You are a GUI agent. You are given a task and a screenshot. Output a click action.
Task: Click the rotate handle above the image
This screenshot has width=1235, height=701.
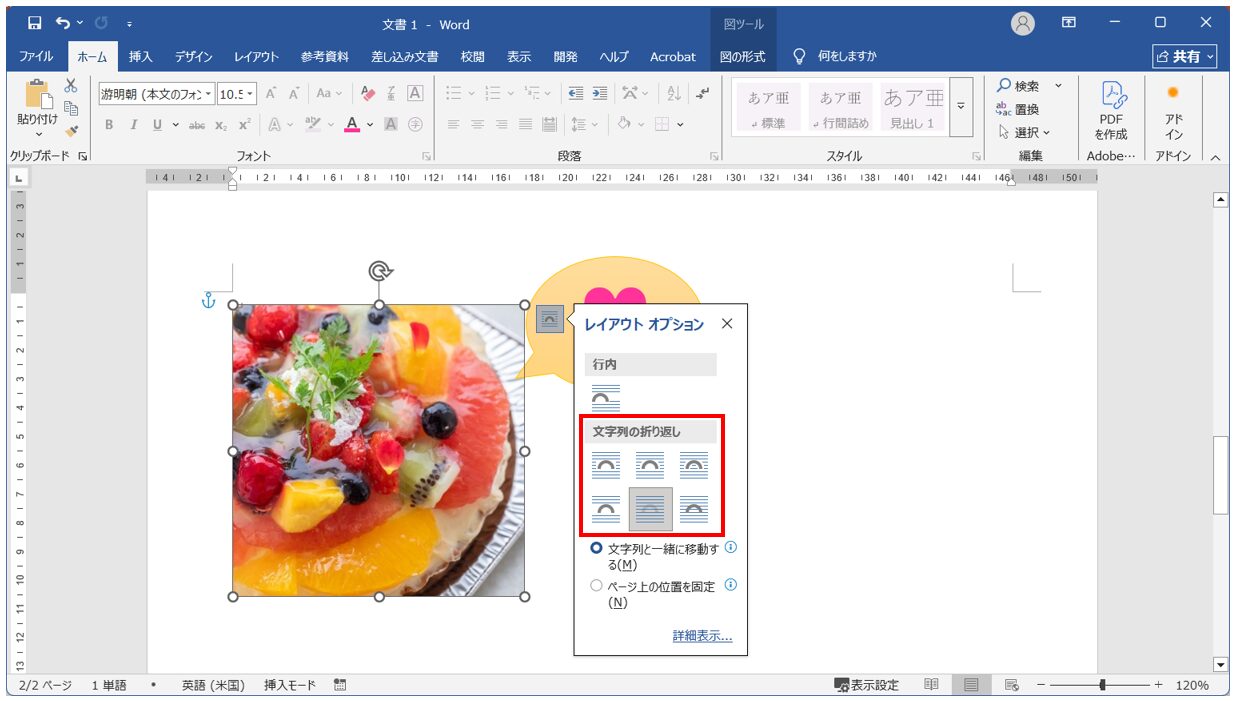coord(379,270)
